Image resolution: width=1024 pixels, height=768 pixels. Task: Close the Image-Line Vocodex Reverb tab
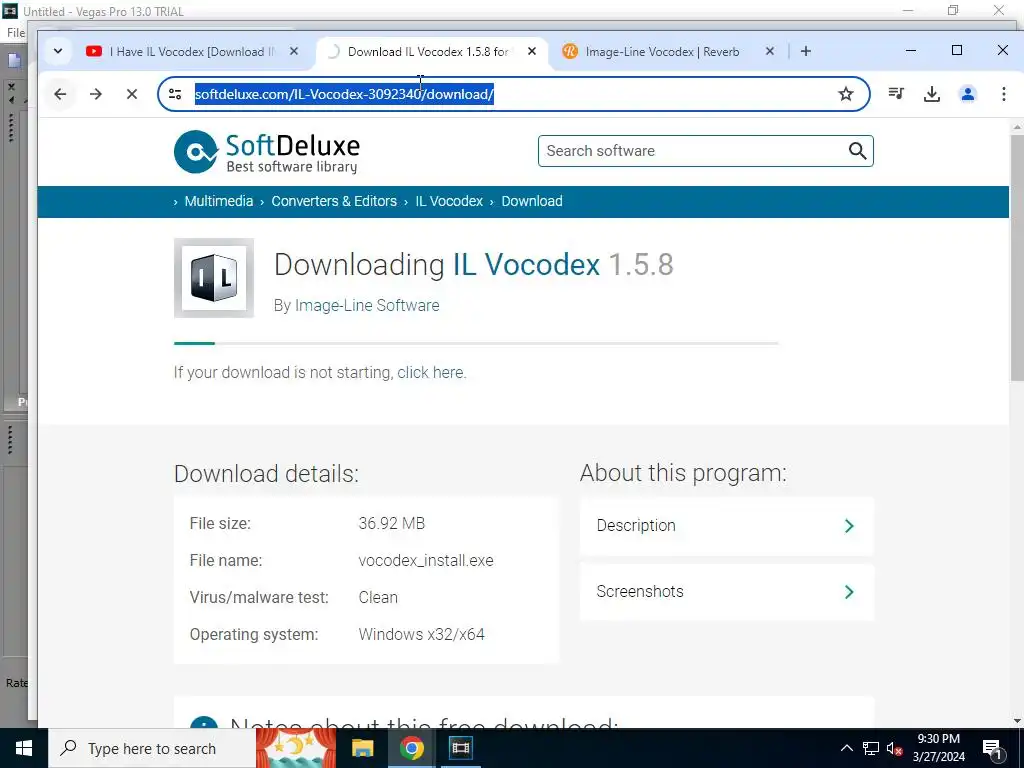[x=769, y=51]
